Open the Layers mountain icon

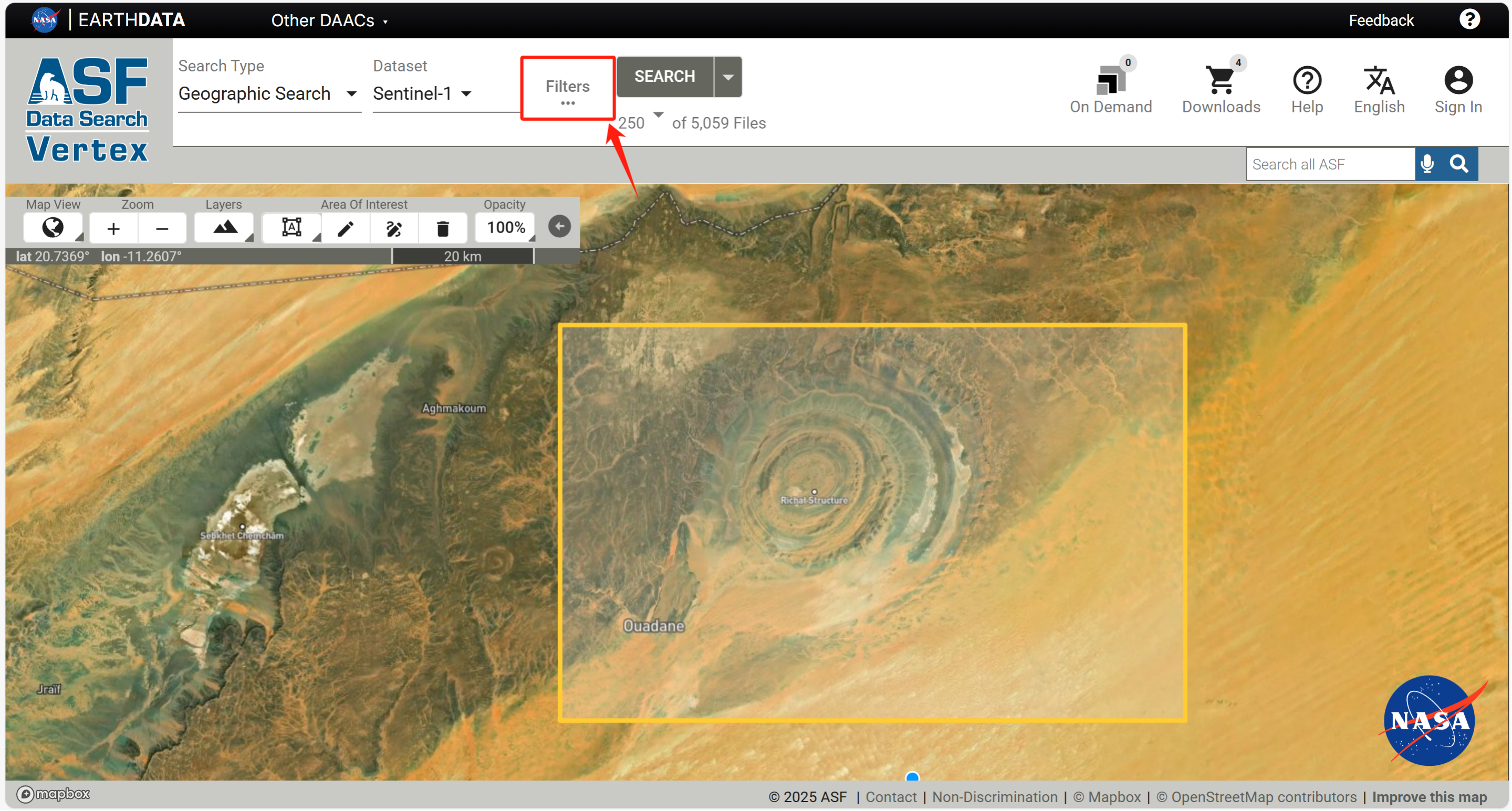point(224,228)
